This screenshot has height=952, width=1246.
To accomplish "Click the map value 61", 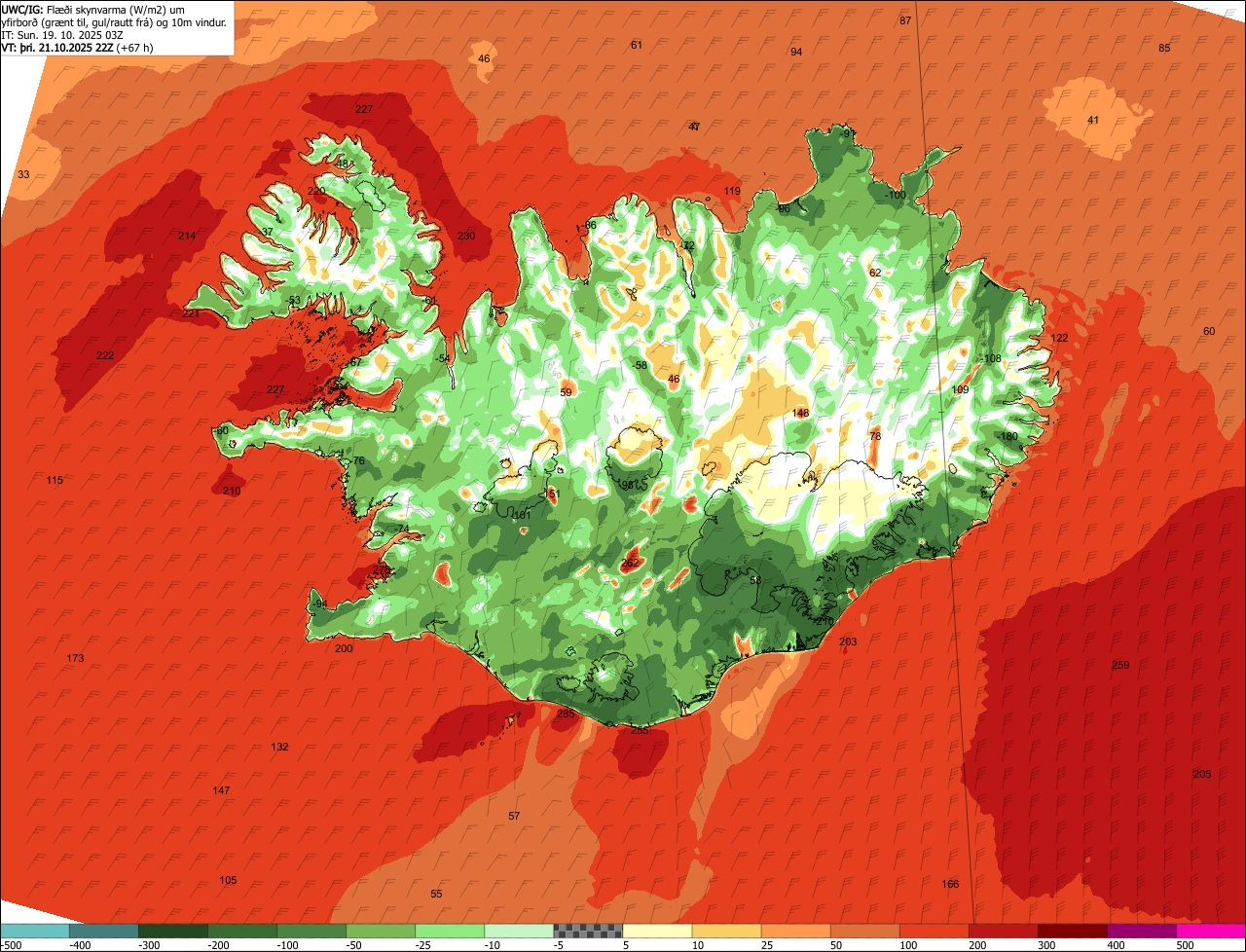I will pyautogui.click(x=637, y=45).
